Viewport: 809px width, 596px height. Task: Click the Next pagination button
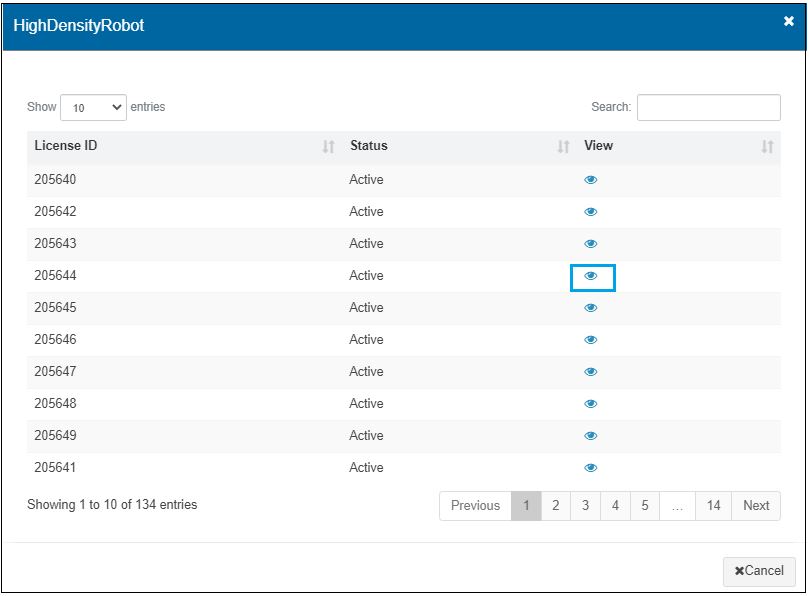coord(755,505)
